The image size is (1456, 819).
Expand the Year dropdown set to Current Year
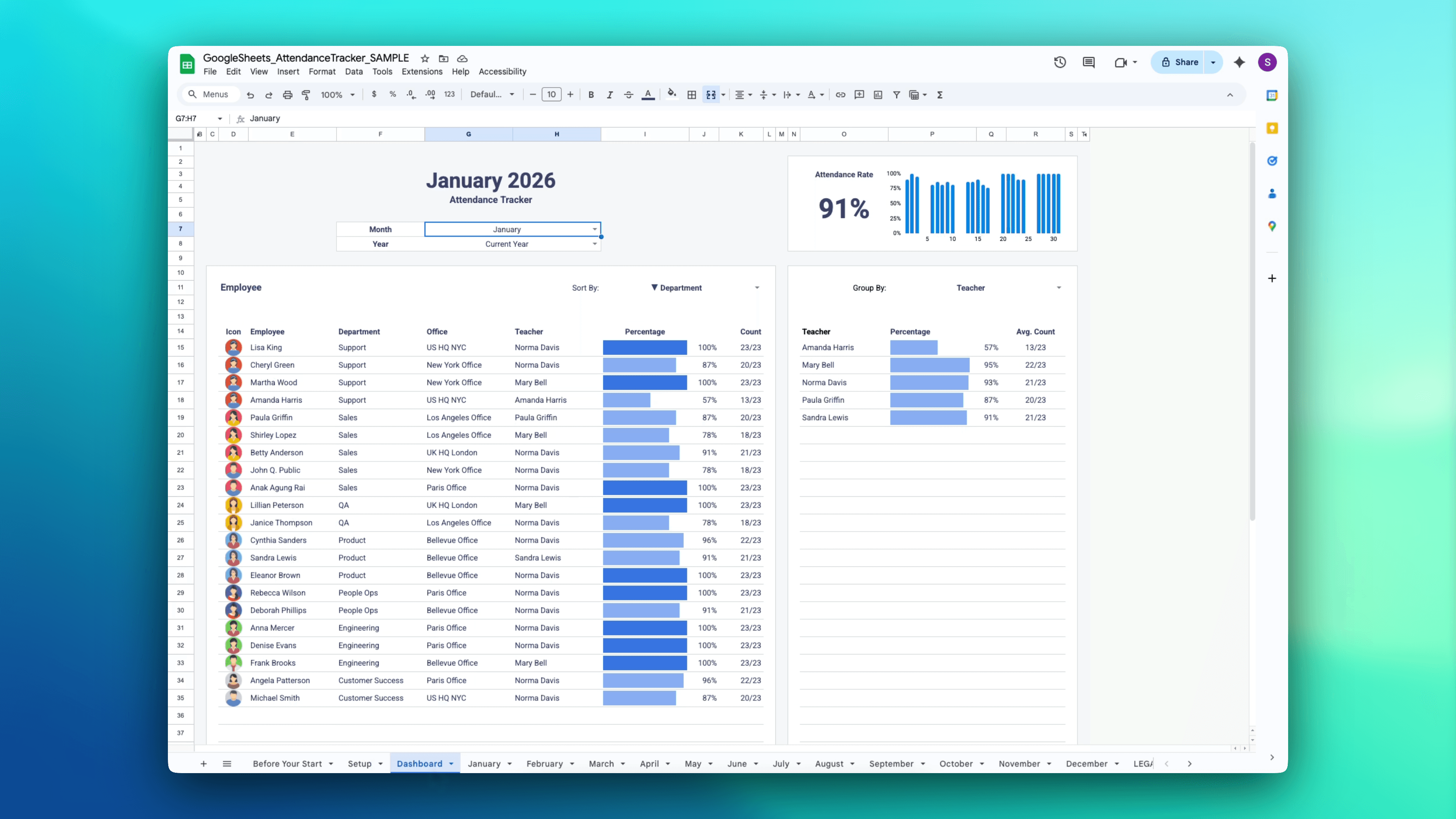(593, 244)
